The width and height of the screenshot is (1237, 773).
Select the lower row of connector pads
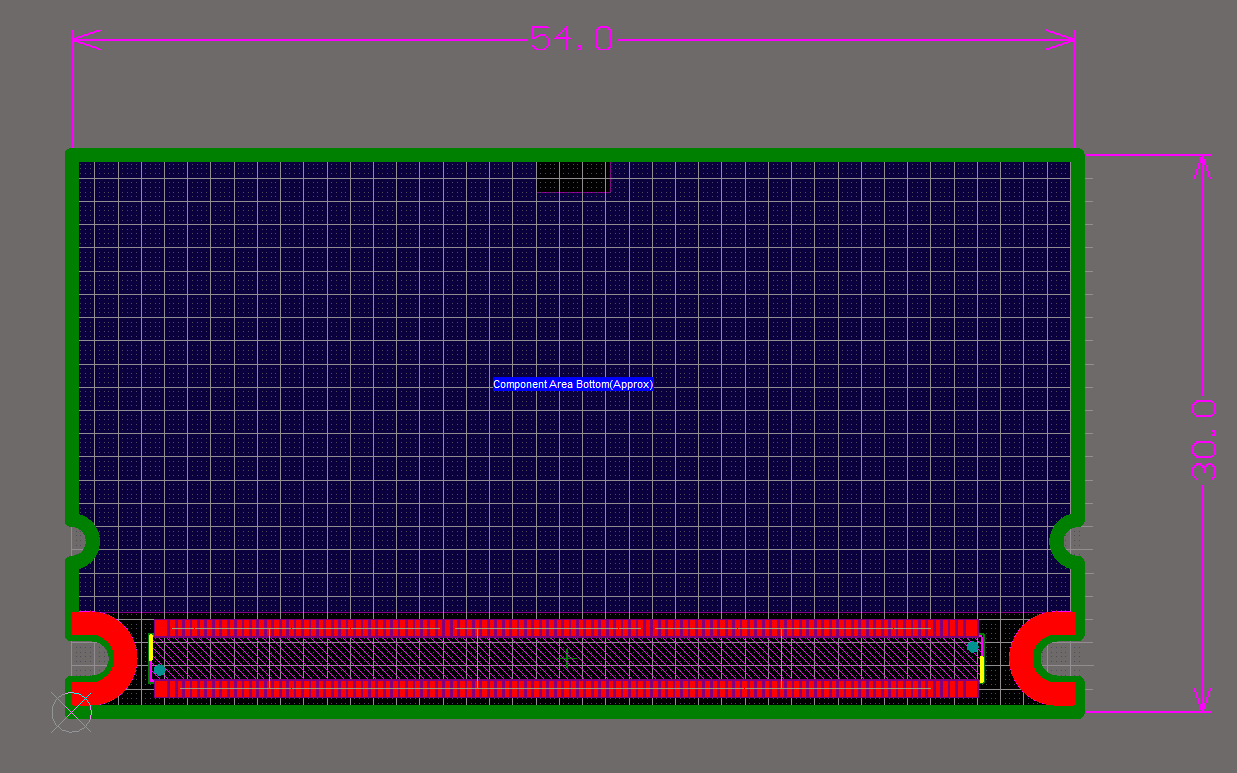click(566, 689)
